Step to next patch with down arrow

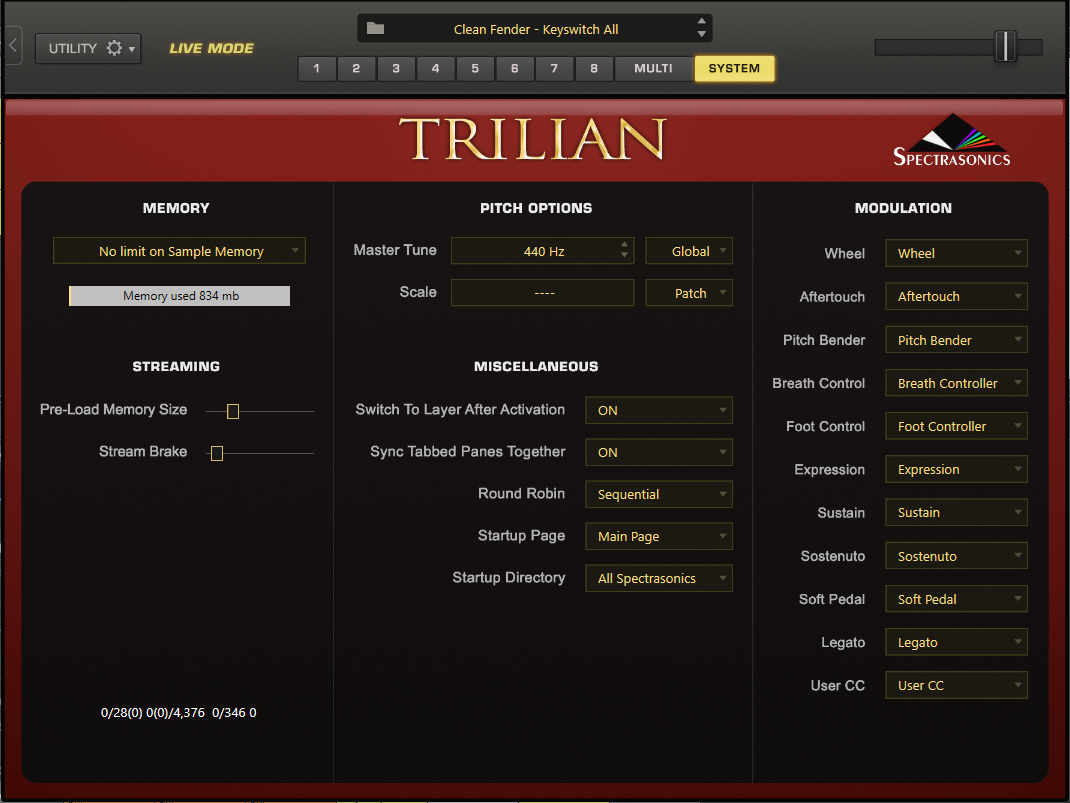(x=702, y=35)
